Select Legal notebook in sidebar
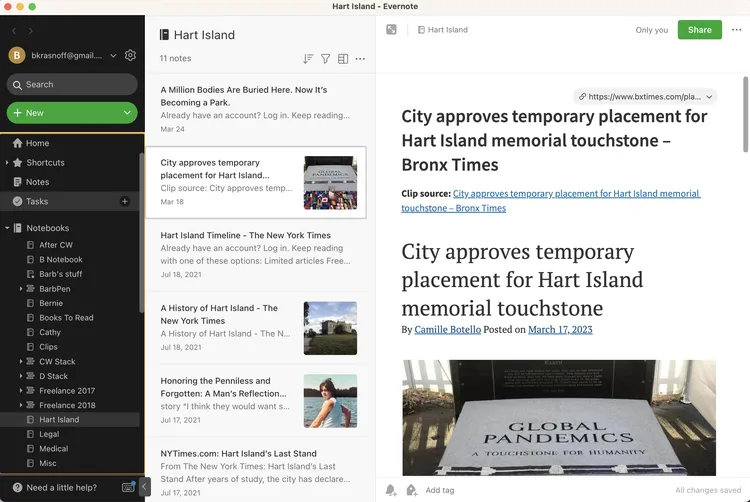750x502 pixels. [49, 434]
